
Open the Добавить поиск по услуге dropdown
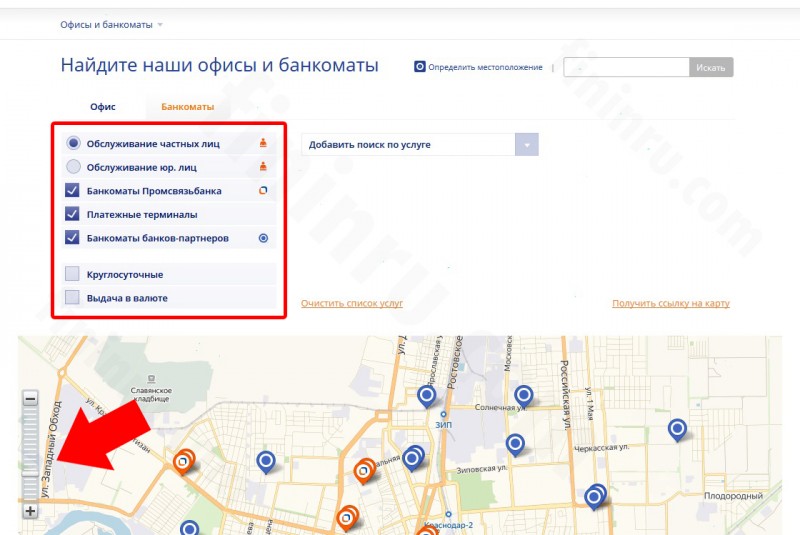[x=420, y=145]
